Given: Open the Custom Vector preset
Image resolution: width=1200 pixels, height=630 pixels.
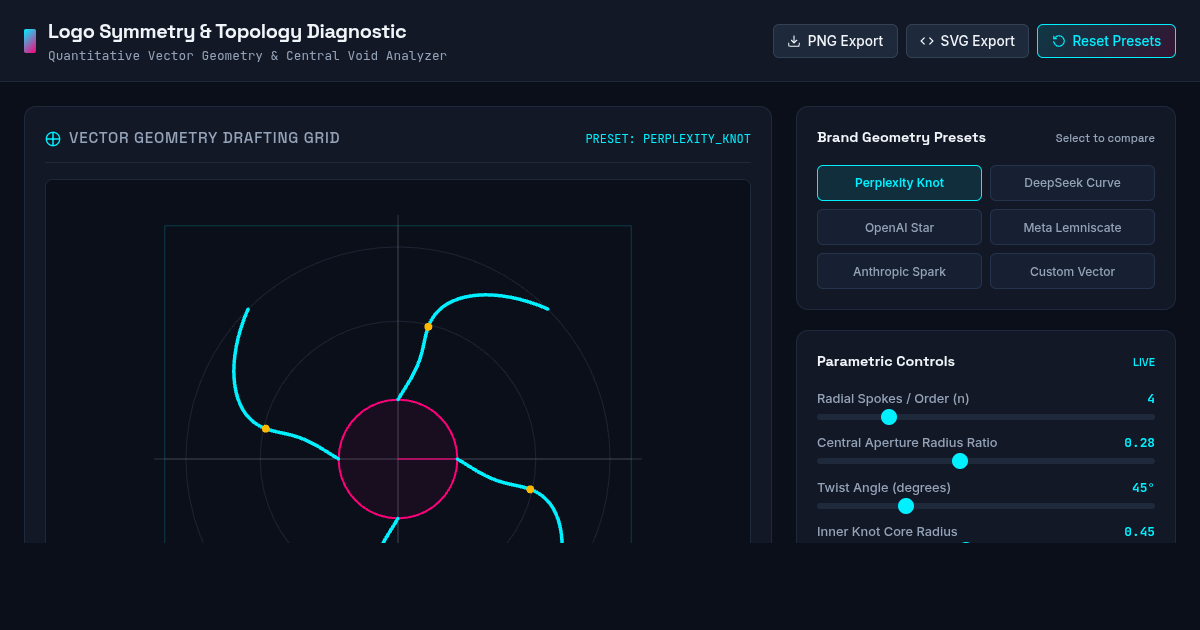Looking at the screenshot, I should 1072,271.
